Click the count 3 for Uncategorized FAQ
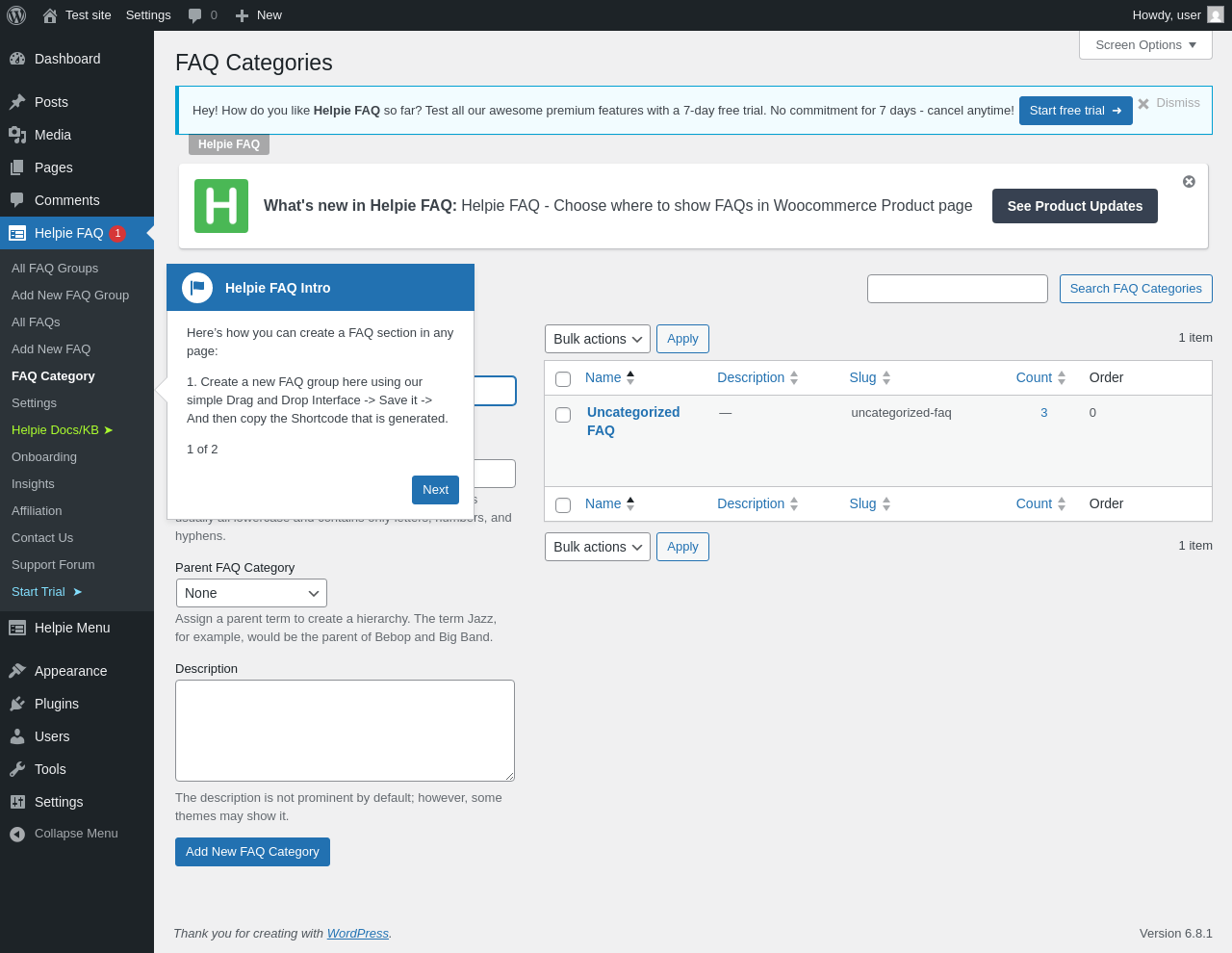This screenshot has height=953, width=1232. (1044, 413)
